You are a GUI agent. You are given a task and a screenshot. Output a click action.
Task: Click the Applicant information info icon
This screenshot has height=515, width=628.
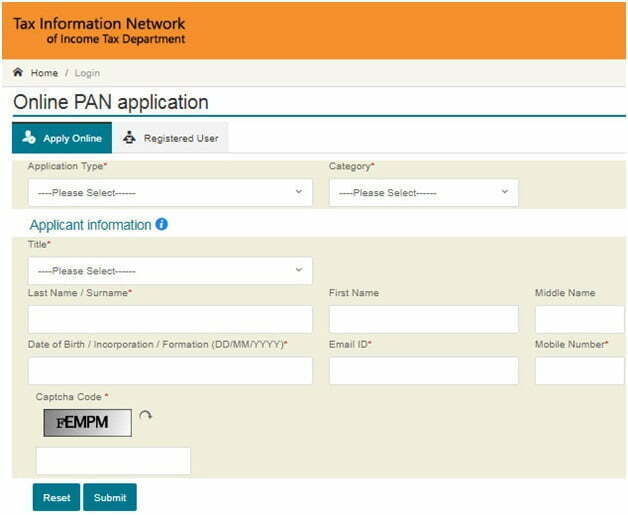[x=161, y=224]
